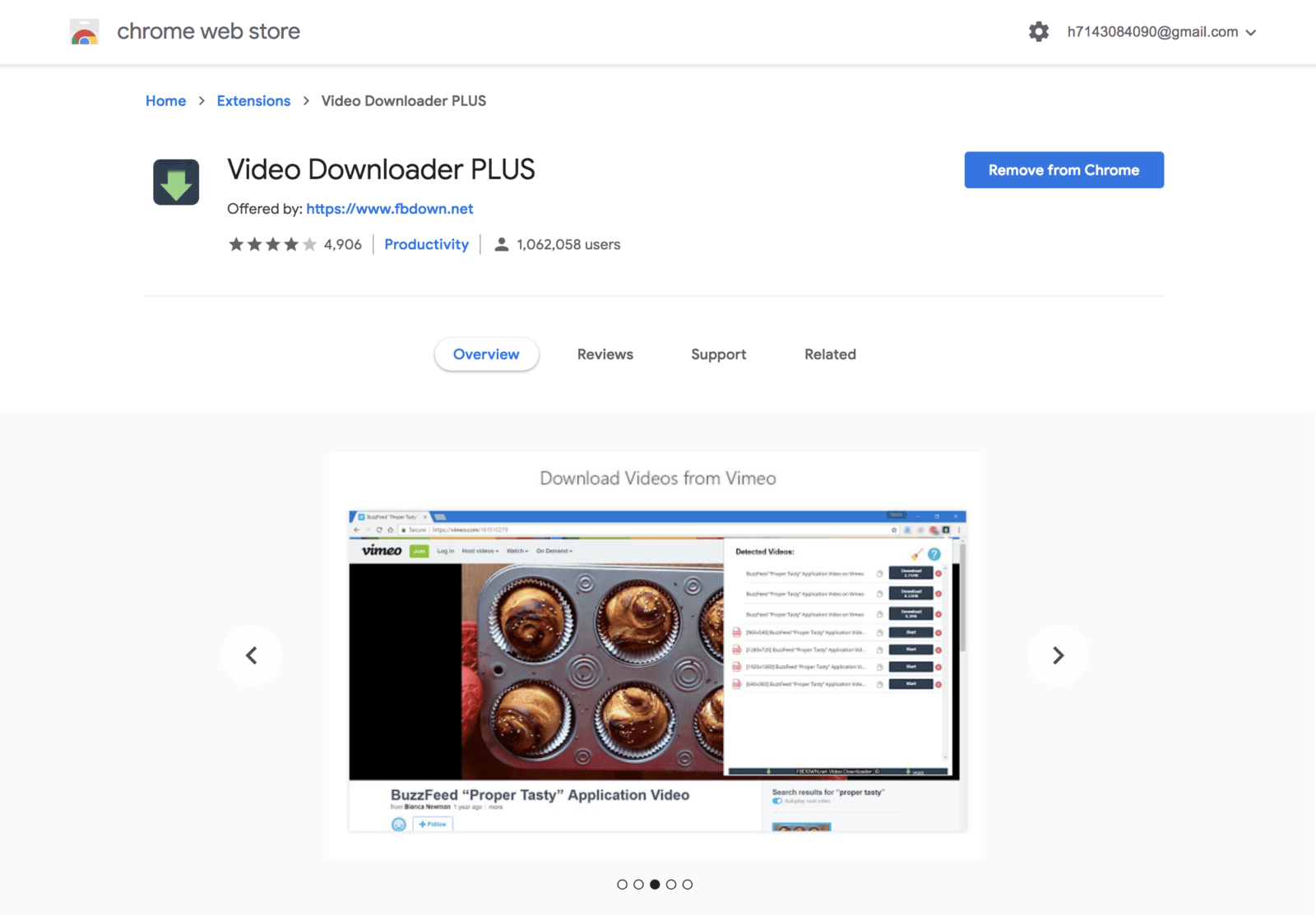1316x915 pixels.
Task: Select the first carousel dot
Action: point(622,885)
